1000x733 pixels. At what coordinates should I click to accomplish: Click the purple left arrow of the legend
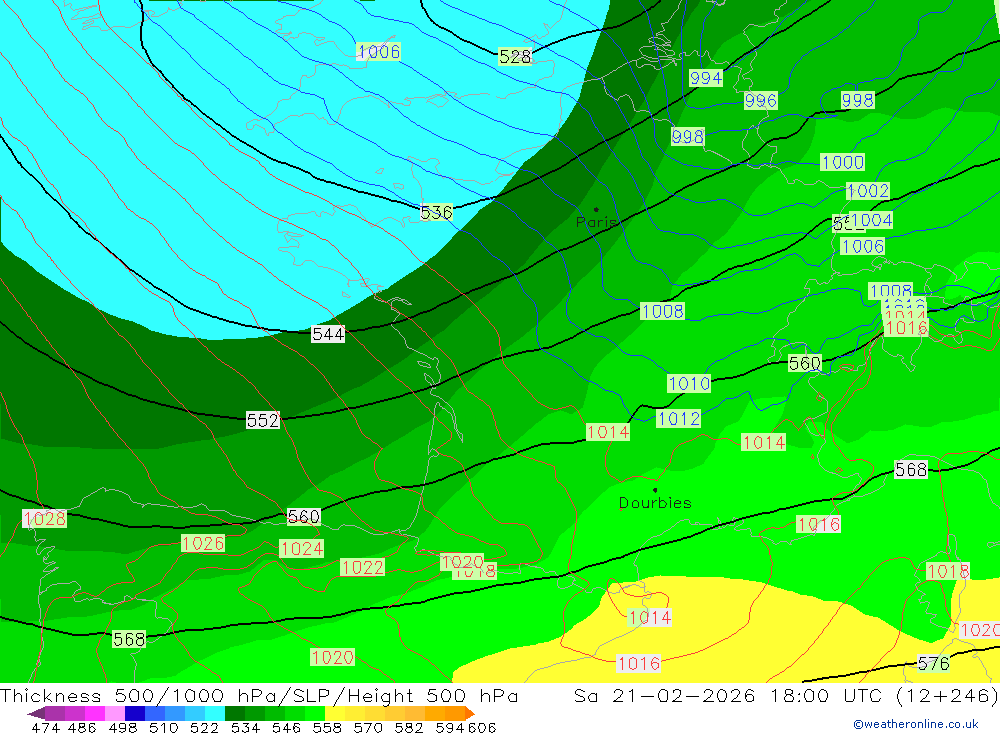(36, 714)
